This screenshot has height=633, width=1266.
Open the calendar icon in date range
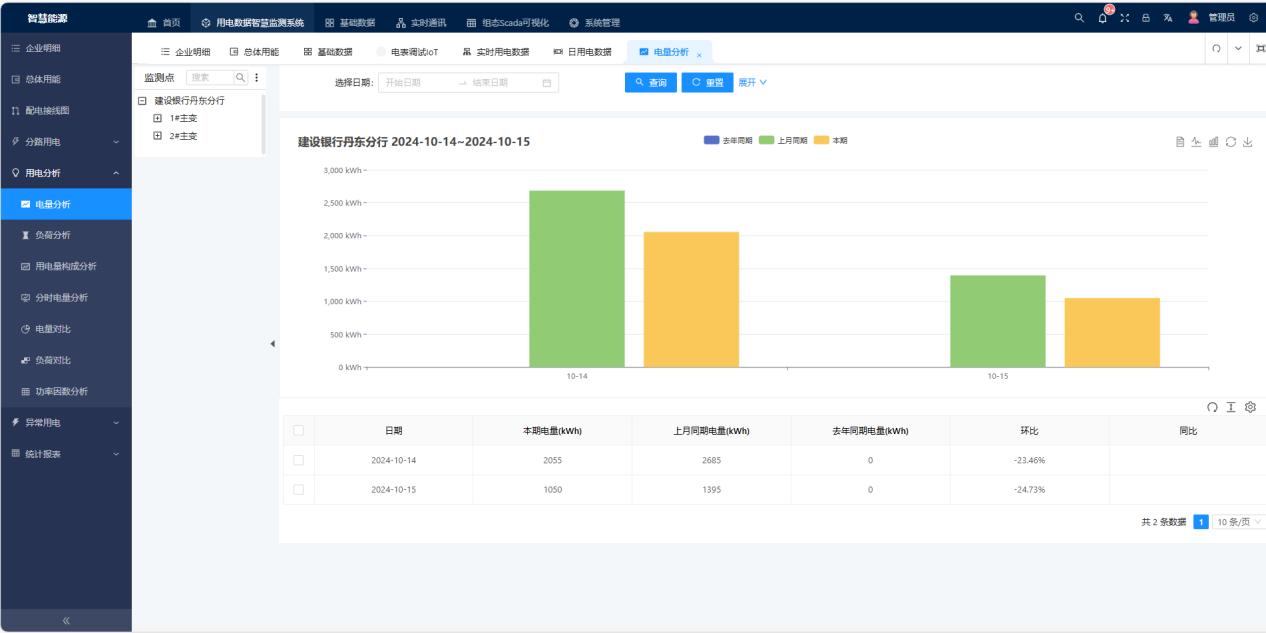[546, 83]
